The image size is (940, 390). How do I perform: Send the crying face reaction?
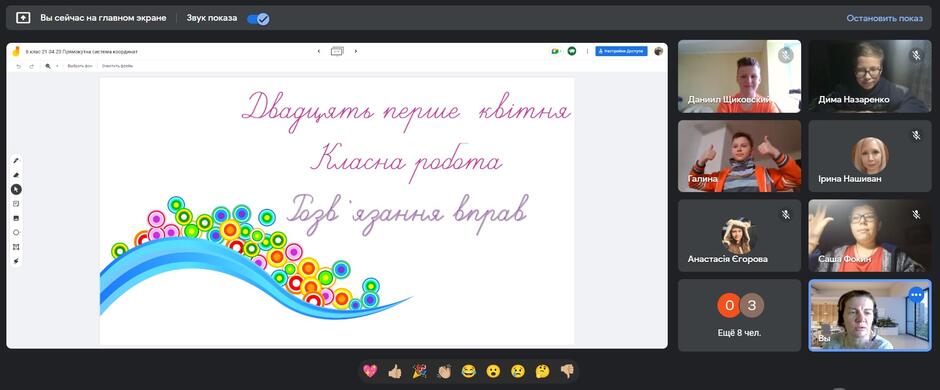tap(518, 371)
